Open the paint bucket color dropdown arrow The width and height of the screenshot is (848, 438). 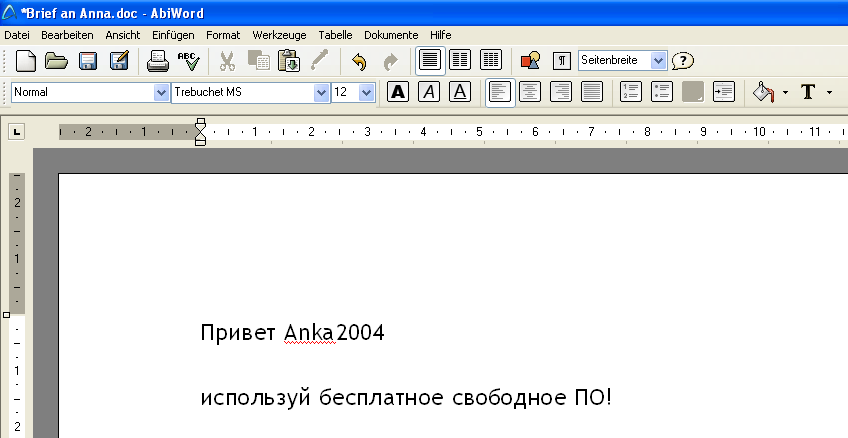pyautogui.click(x=785, y=92)
